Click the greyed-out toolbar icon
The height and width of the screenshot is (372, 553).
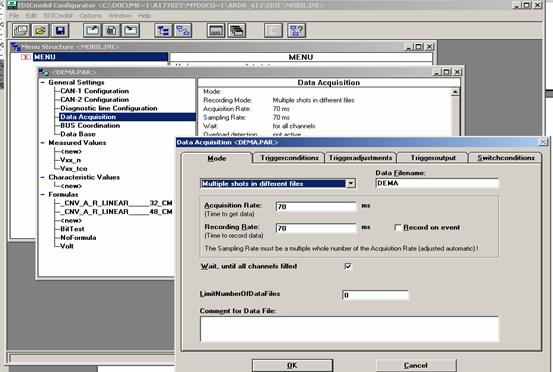point(273,31)
